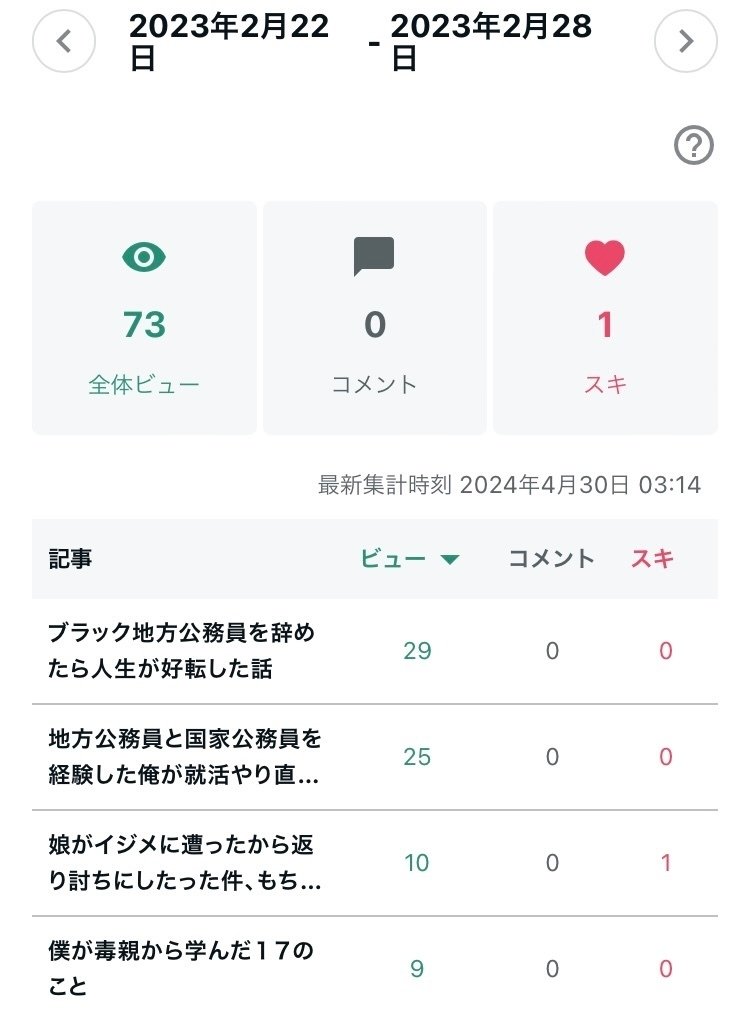Click the 2023年2月22日 start date
Viewport: 750px width, 1016px height.
(x=229, y=42)
